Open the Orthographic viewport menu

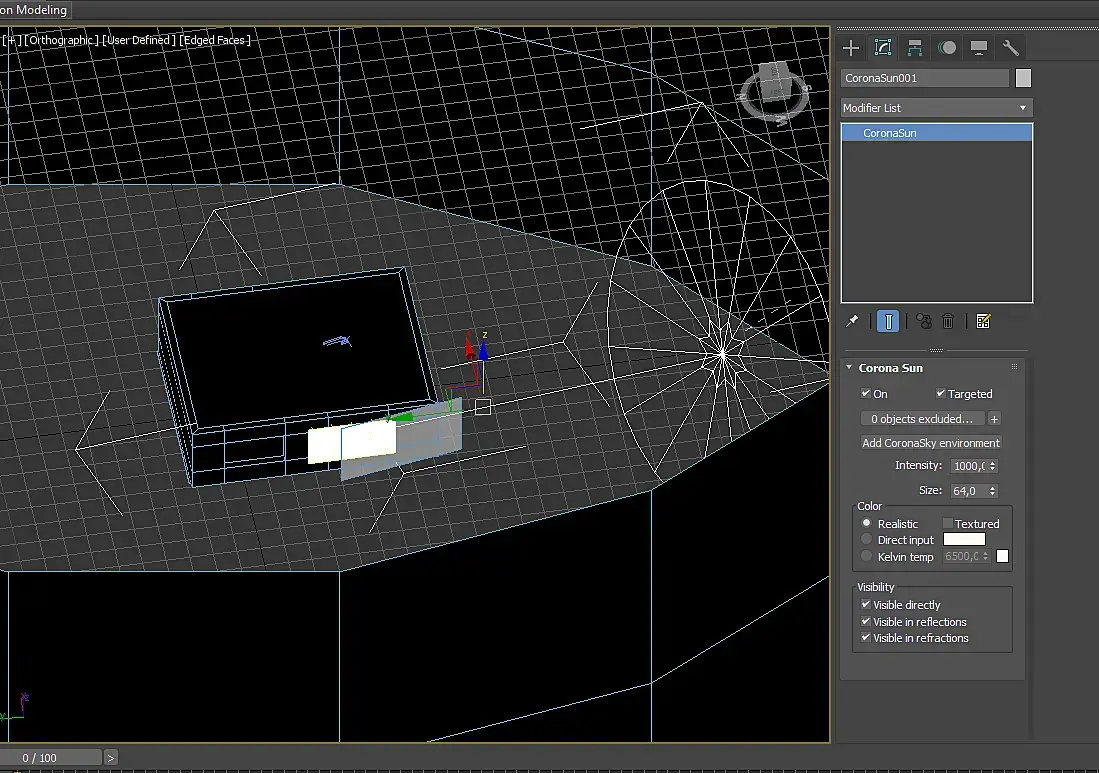coord(62,40)
